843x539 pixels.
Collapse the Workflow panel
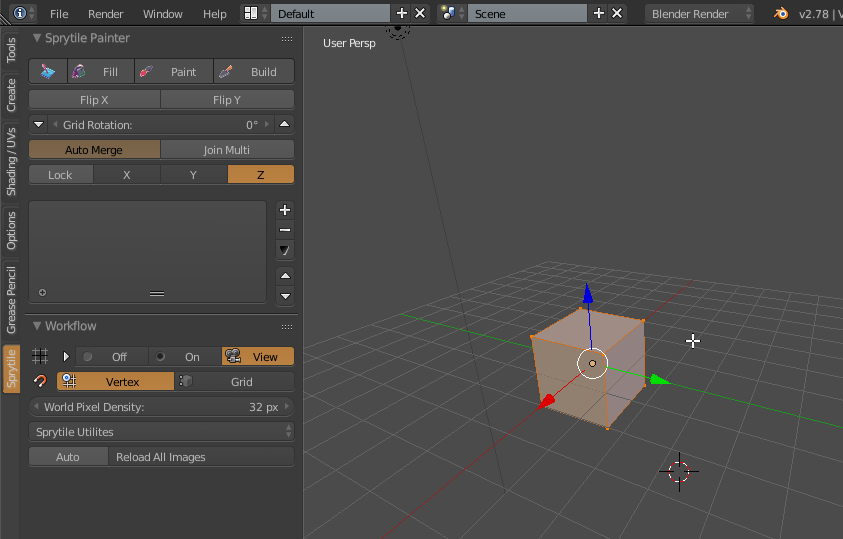click(x=37, y=326)
